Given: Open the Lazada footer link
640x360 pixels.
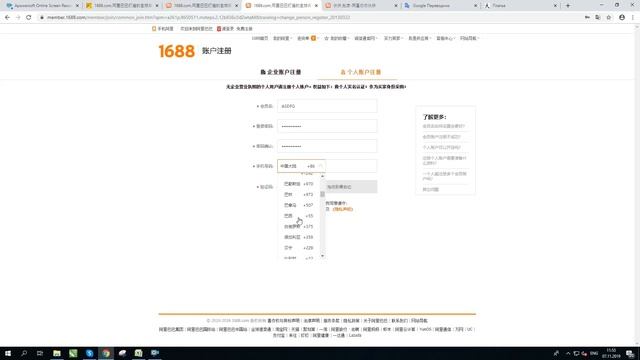Looking at the screenshot, I should pos(355,336).
